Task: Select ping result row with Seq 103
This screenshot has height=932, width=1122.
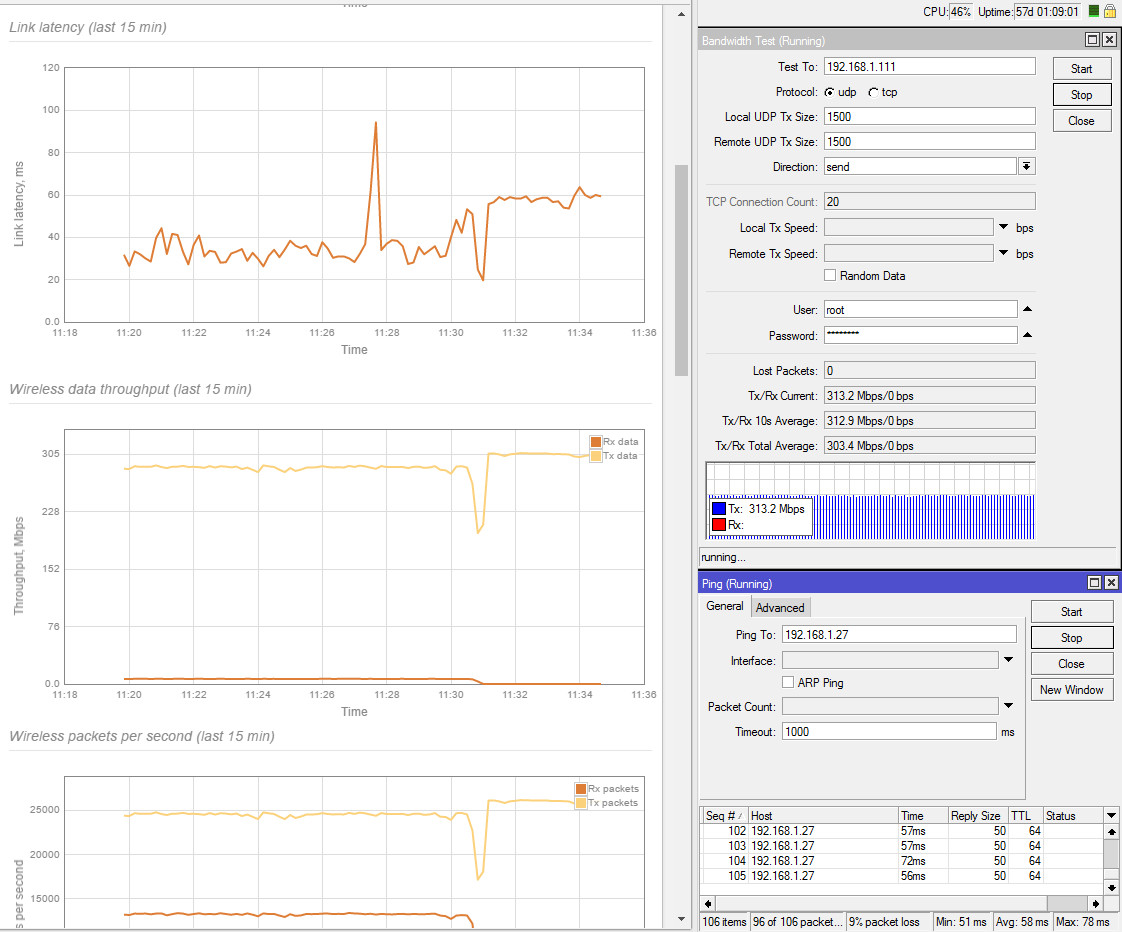Action: tap(902, 846)
